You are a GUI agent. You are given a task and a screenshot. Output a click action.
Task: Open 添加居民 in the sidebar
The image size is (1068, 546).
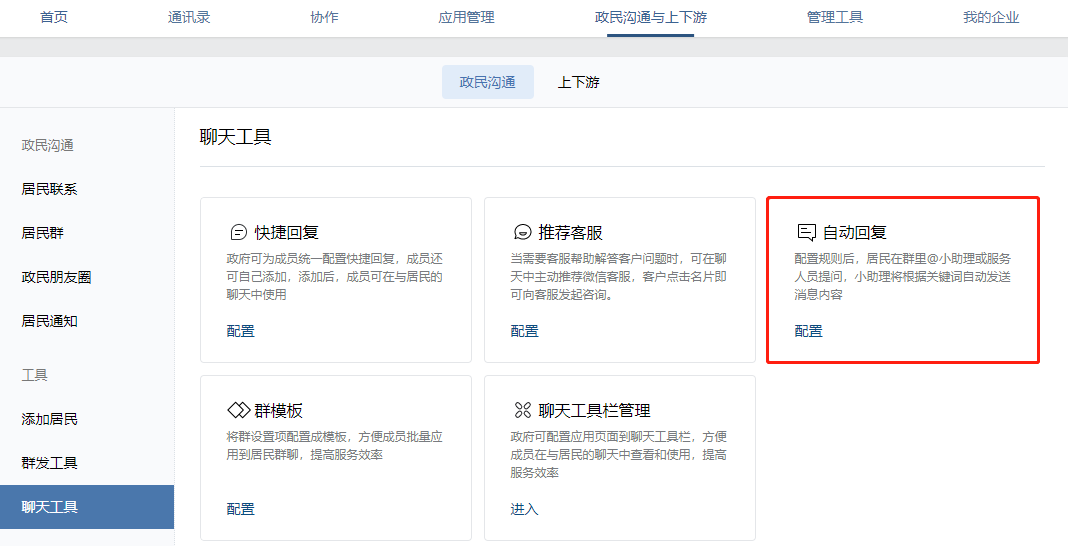point(50,419)
